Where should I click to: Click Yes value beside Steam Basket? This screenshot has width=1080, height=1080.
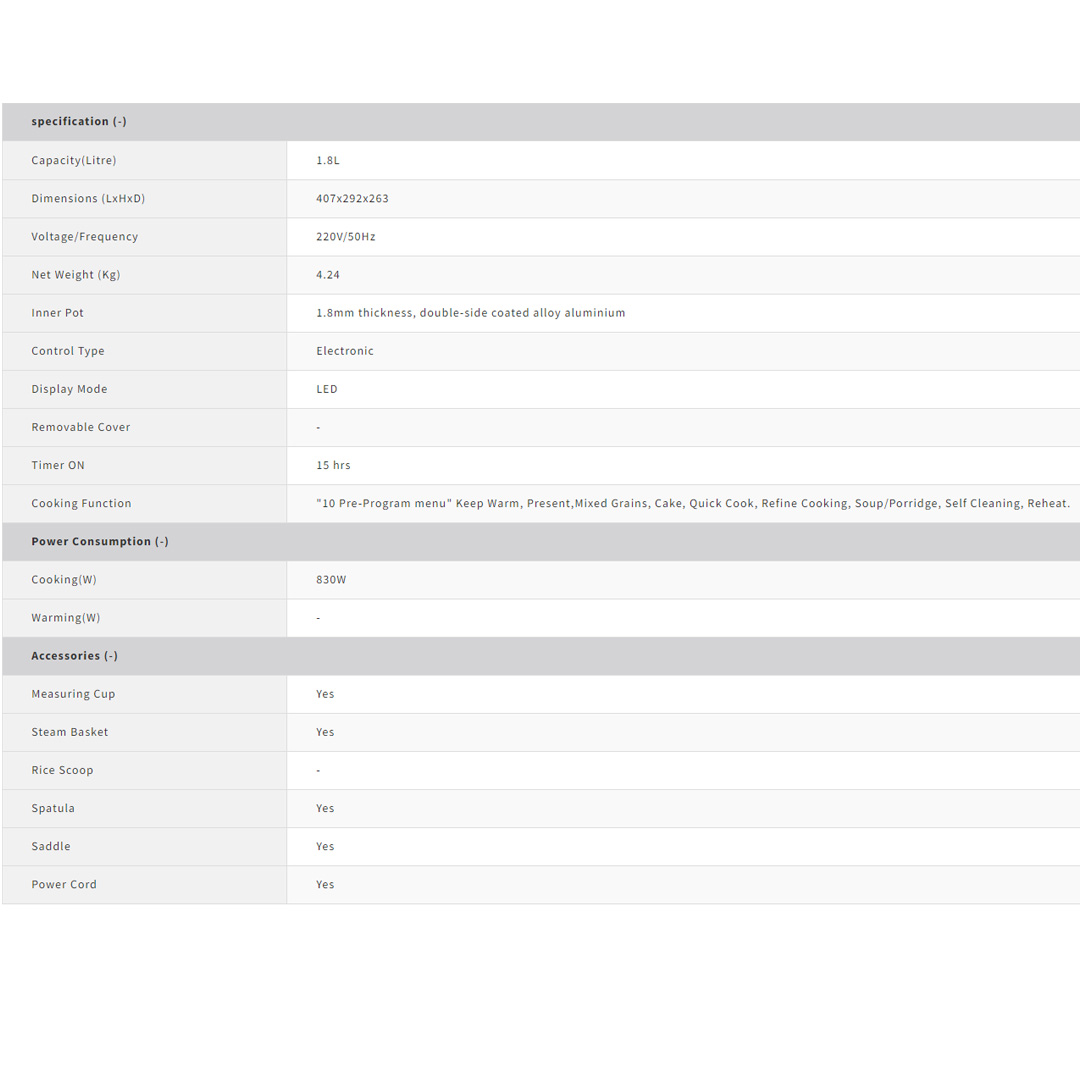point(325,732)
